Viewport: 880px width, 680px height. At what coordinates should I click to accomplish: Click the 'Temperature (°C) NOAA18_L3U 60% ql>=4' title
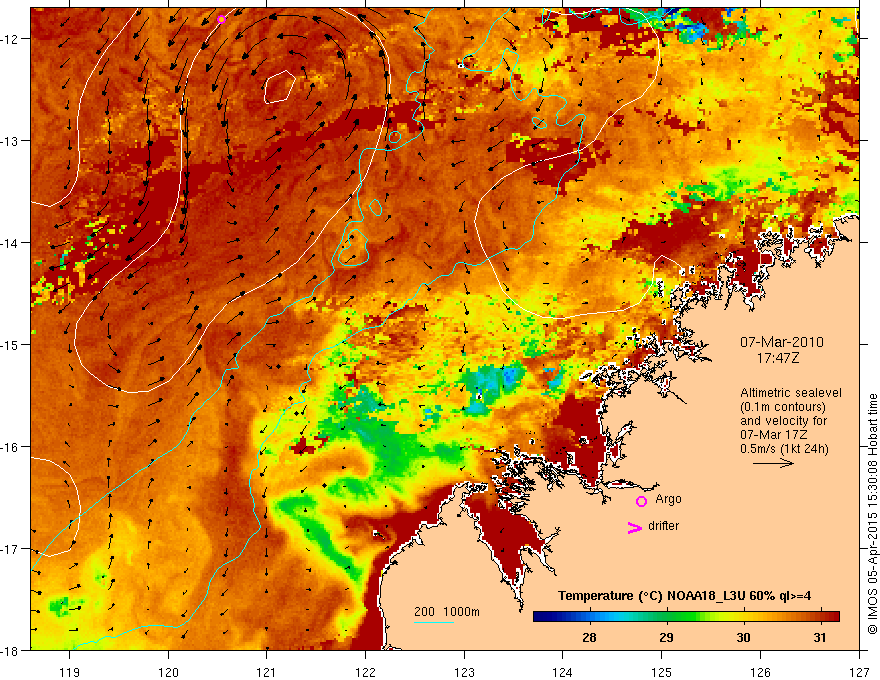[684, 596]
